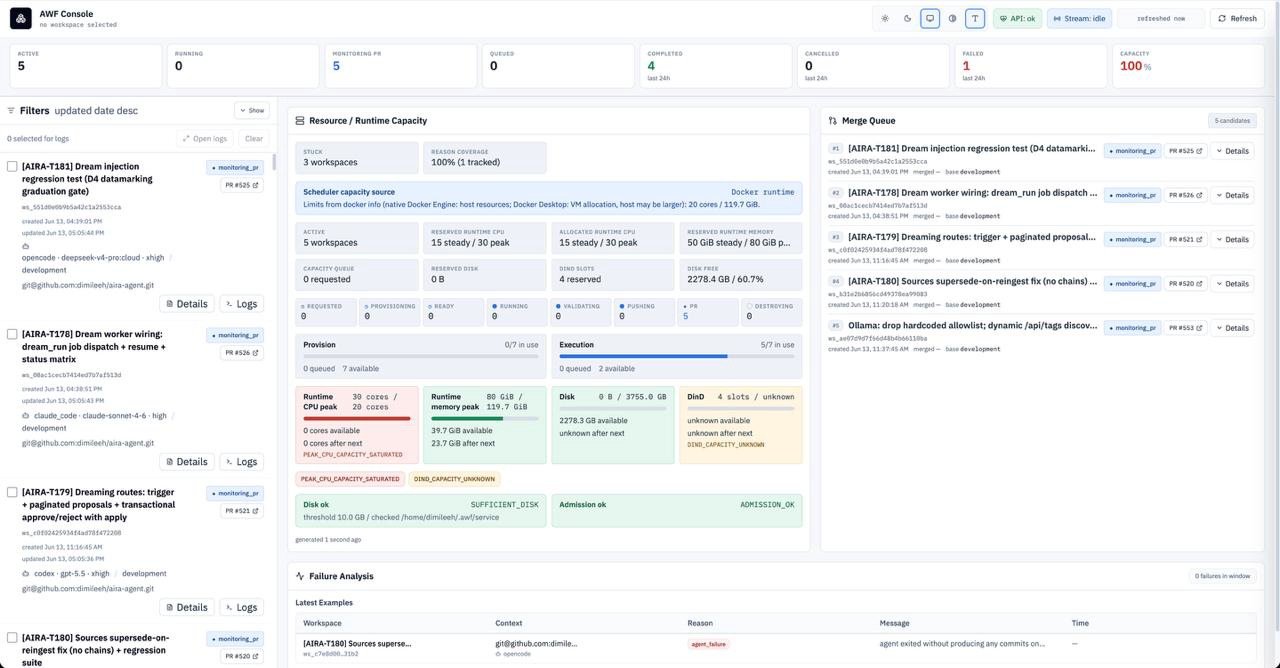The width and height of the screenshot is (1280, 668).
Task: Click the PEAK_CPU_CAPACITY_SATURATED tag
Action: [350, 479]
